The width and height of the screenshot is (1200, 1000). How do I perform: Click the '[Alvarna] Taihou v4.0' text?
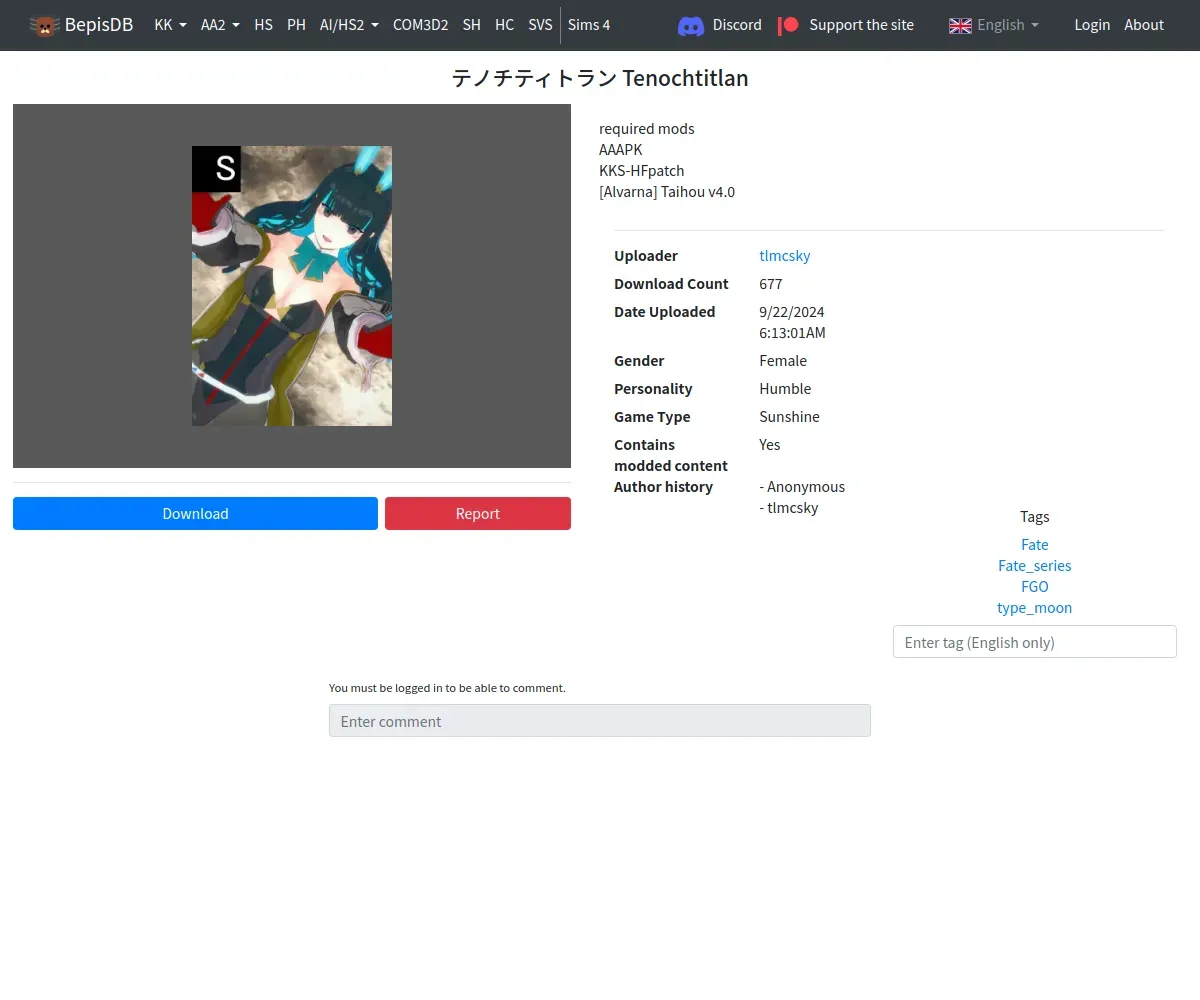(667, 192)
